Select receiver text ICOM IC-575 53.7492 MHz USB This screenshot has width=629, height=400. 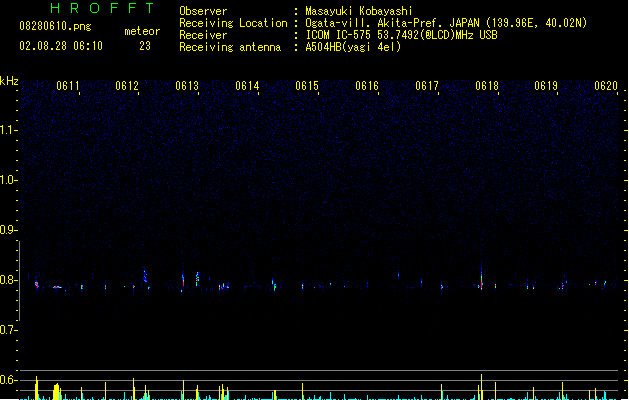pos(402,35)
